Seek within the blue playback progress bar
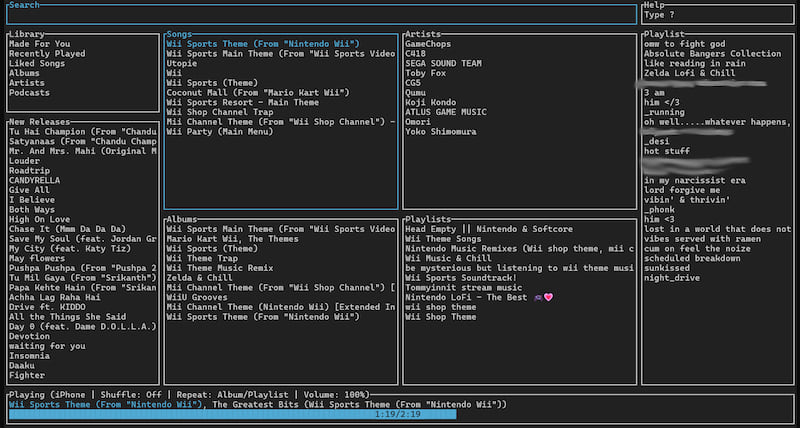Image resolution: width=800 pixels, height=428 pixels. 233,414
